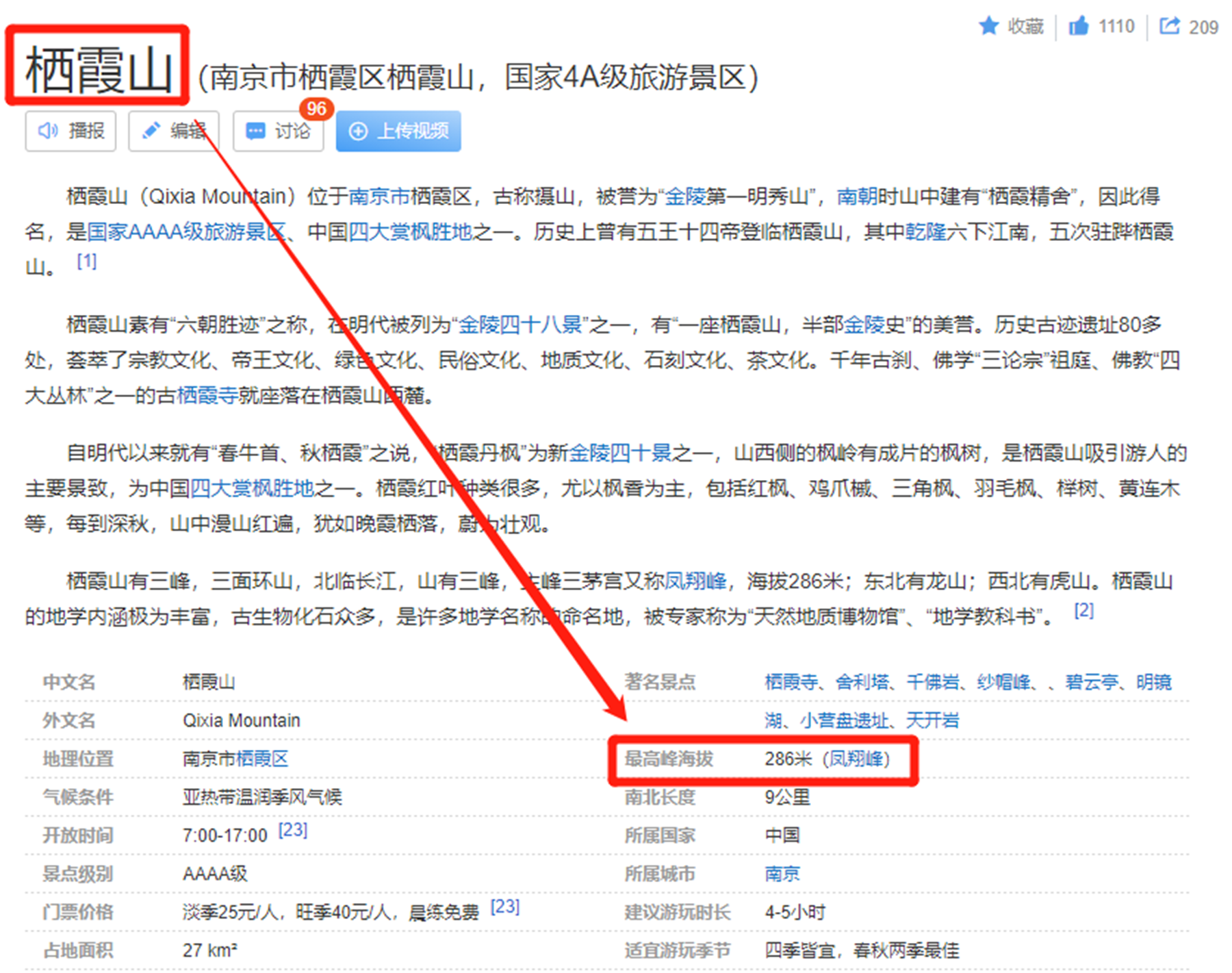The width and height of the screenshot is (1232, 973).
Task: Click the 收藏 favorite label
Action: pyautogui.click(x=1025, y=26)
